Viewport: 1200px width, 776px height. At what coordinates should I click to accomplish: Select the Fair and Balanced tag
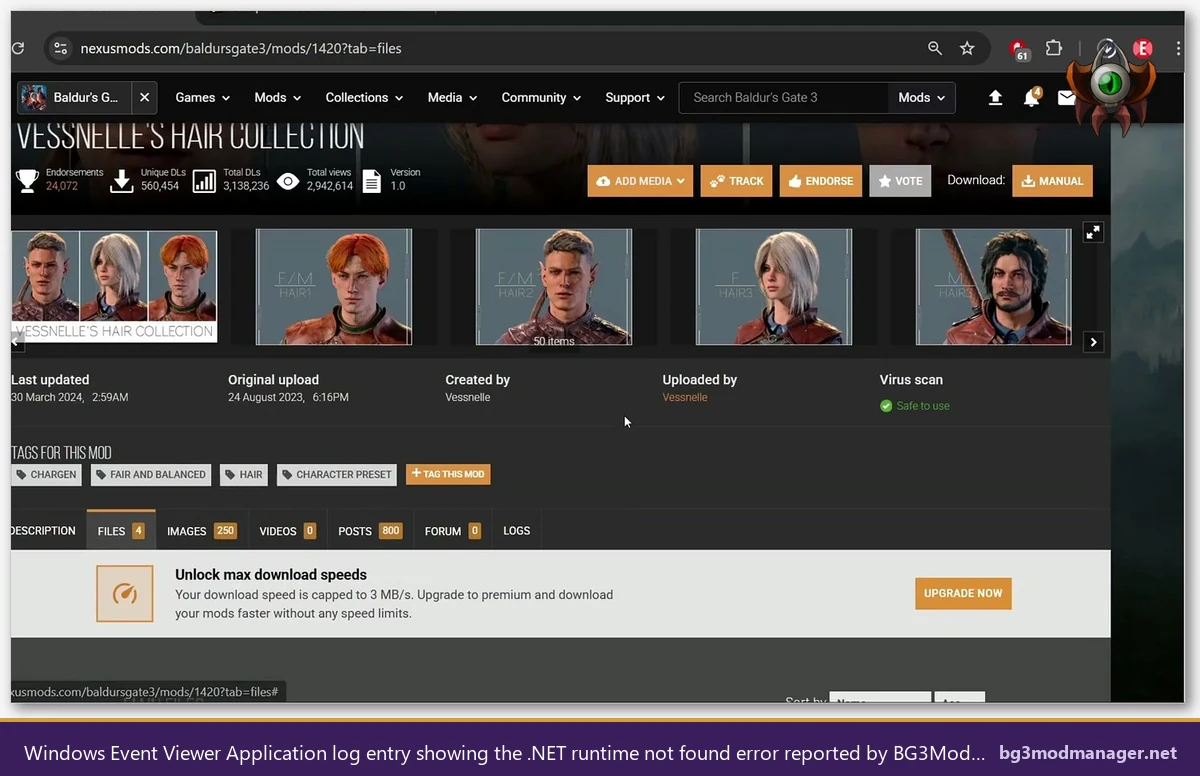151,474
